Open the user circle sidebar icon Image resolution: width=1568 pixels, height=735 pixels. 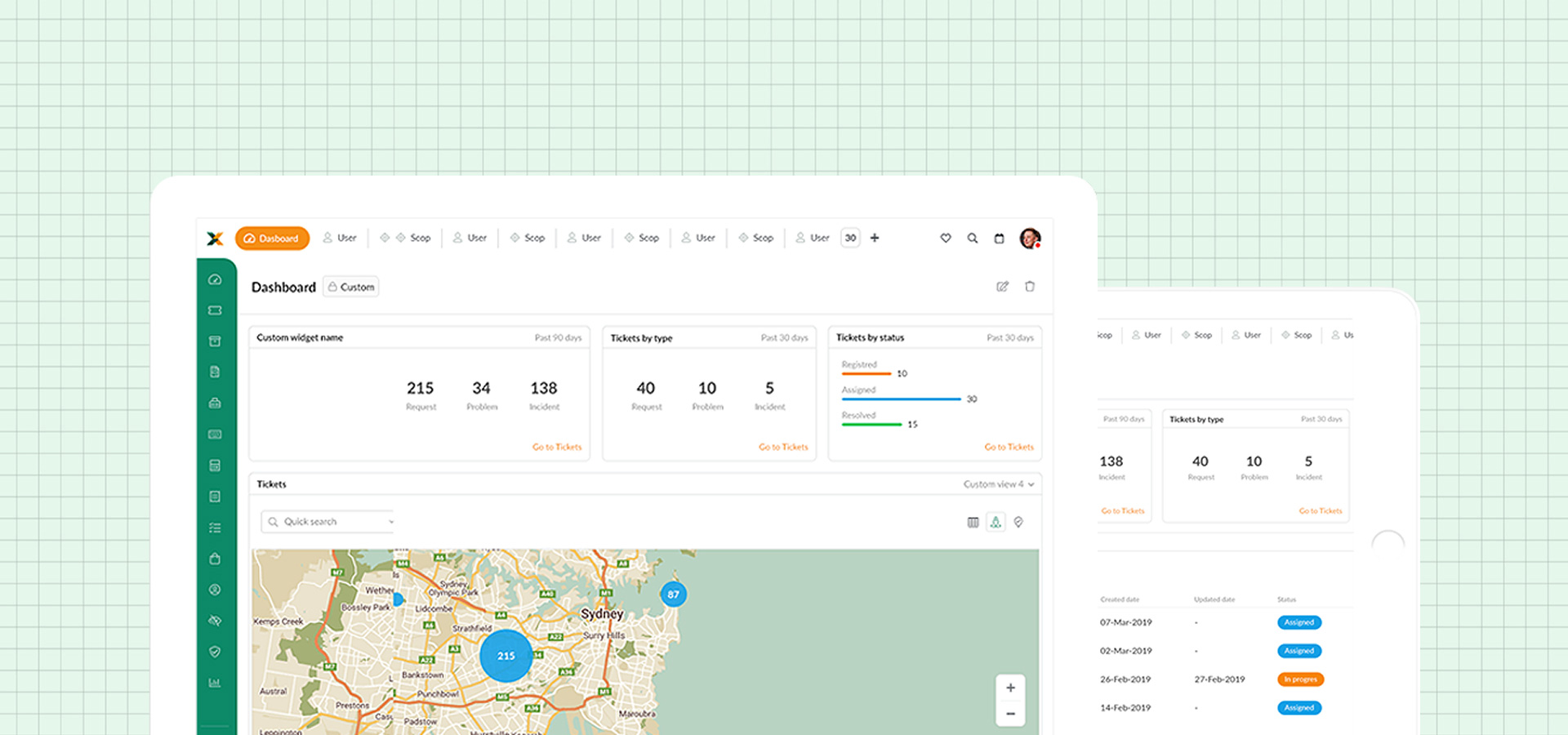pos(215,590)
